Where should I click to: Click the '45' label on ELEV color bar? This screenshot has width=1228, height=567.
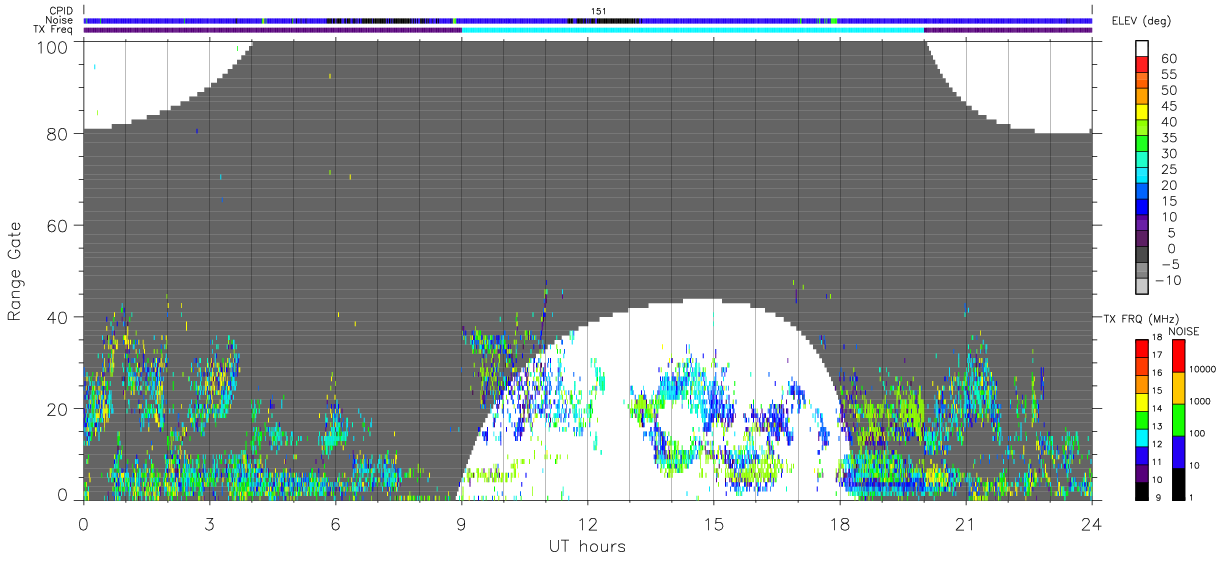point(1170,107)
